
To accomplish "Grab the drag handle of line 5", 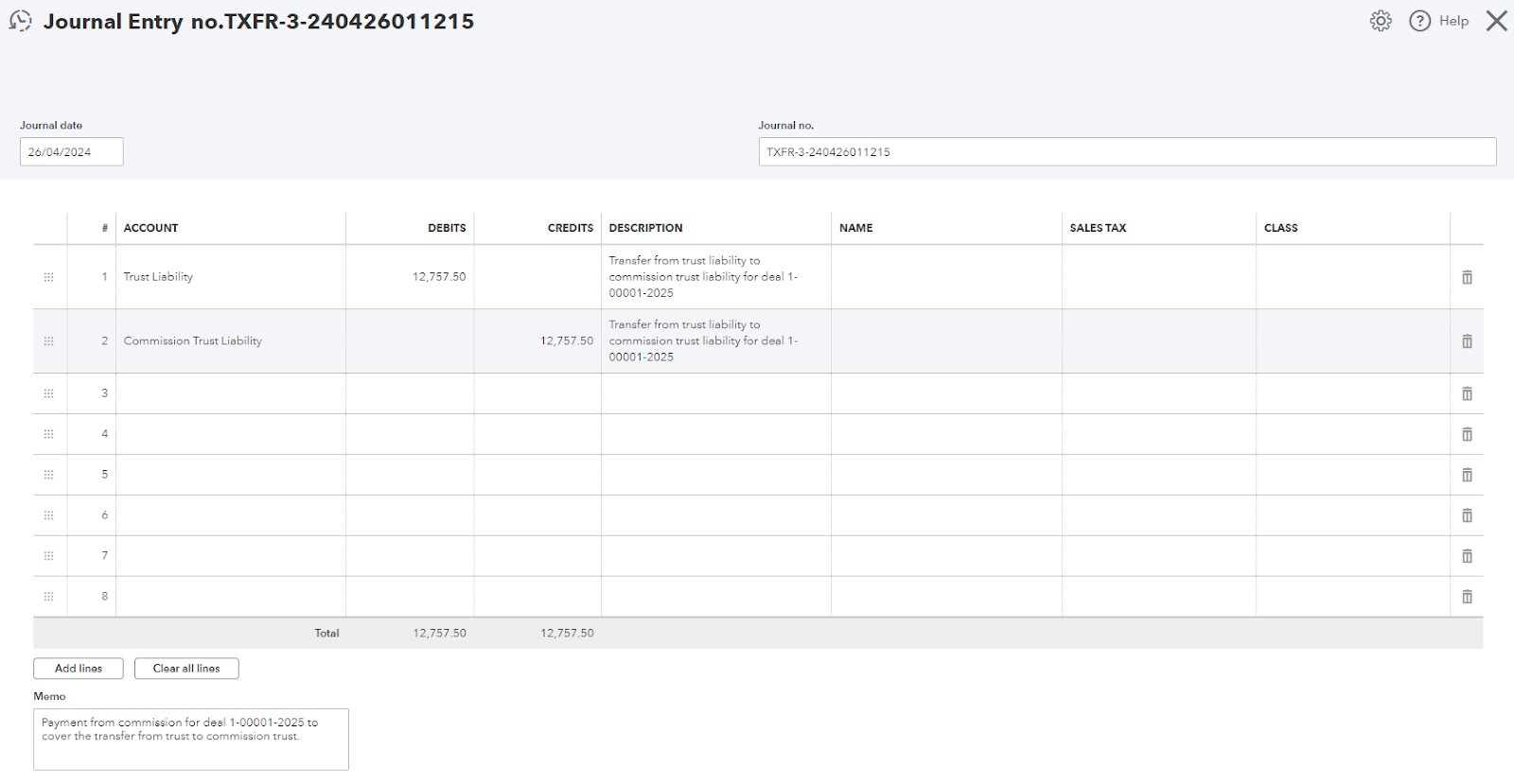I will pos(48,475).
